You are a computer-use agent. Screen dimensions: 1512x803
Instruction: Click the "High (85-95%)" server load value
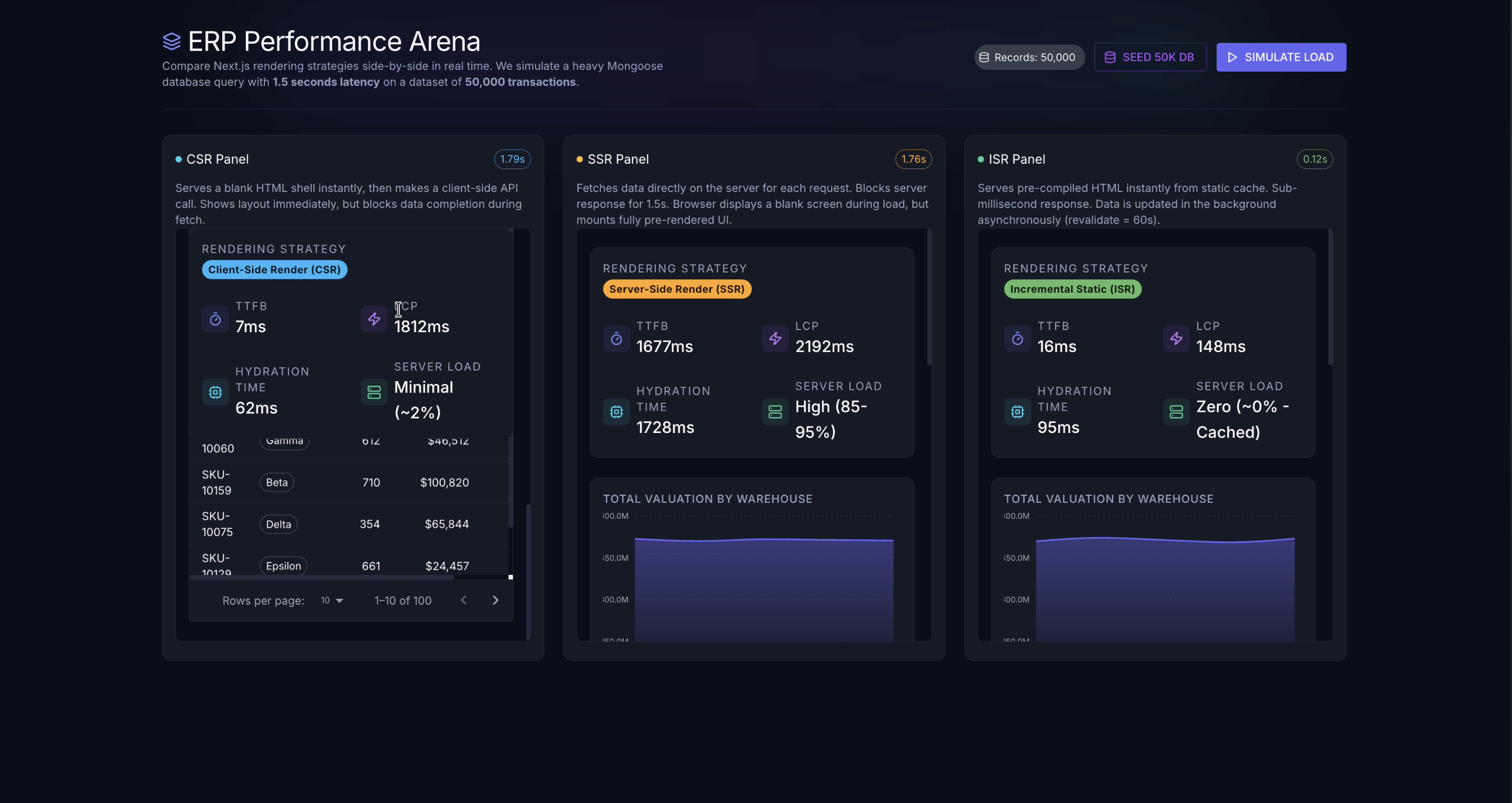(x=831, y=419)
